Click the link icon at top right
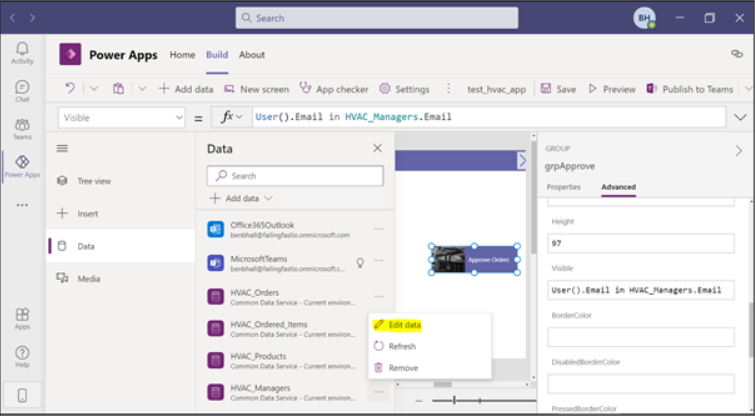The height and width of the screenshot is (416, 755). (737, 54)
